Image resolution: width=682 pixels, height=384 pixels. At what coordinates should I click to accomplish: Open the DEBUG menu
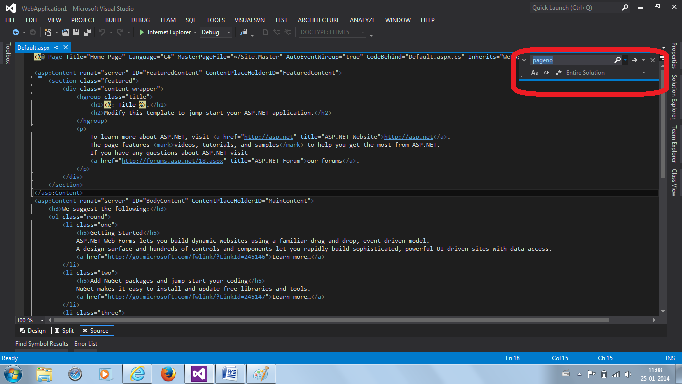140,20
